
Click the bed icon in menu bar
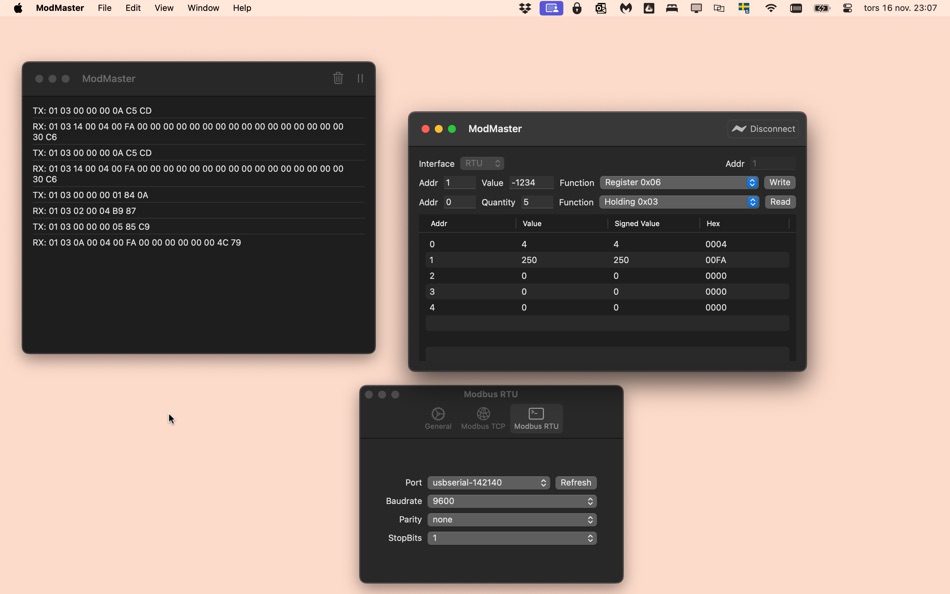672,8
